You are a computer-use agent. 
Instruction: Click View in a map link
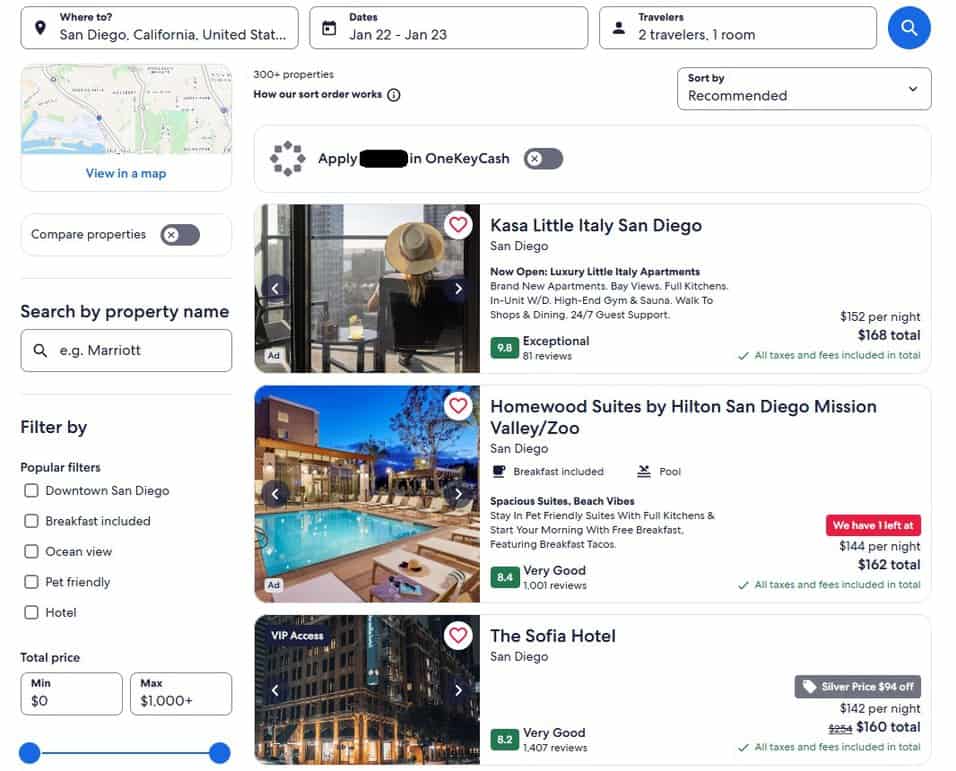click(x=126, y=173)
